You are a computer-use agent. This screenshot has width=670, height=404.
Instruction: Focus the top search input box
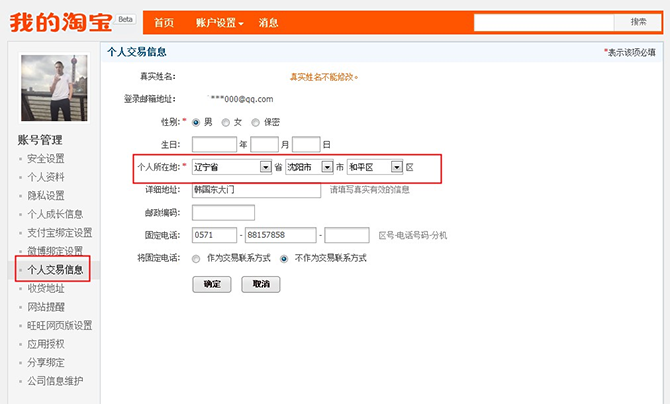coord(544,22)
